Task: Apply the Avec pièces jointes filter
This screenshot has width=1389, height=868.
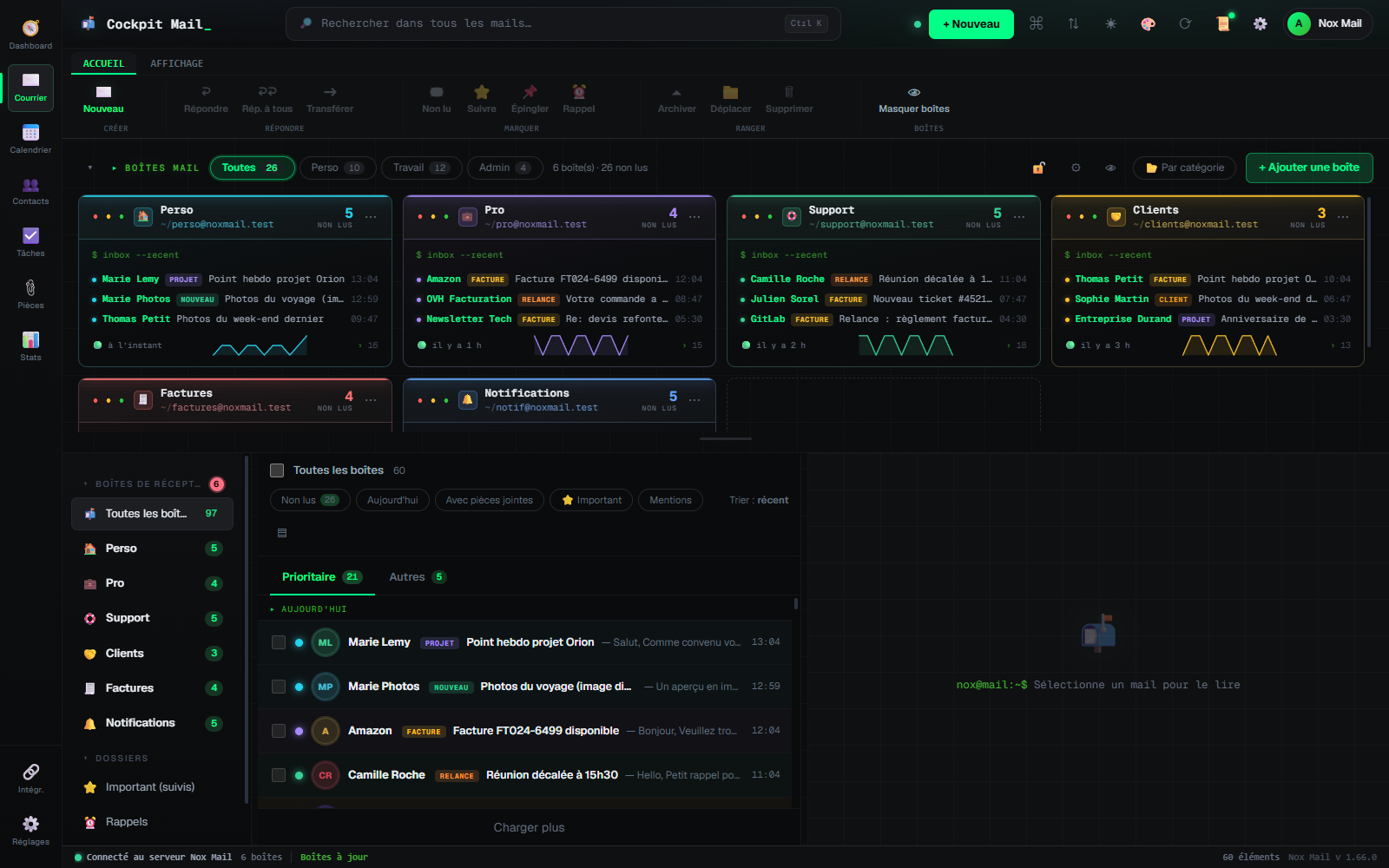Action: tap(490, 500)
